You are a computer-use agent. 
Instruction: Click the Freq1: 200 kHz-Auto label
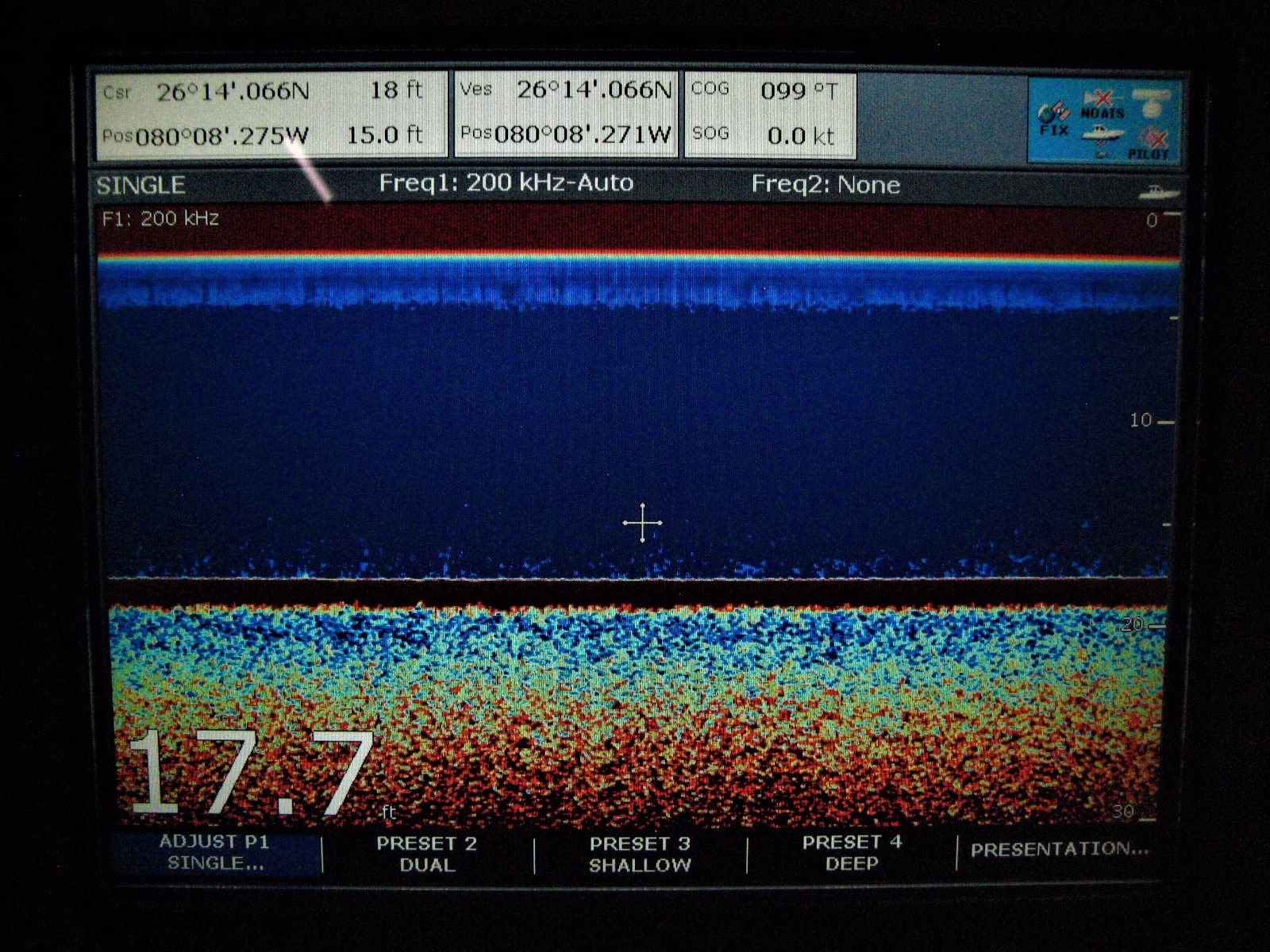pyautogui.click(x=506, y=183)
